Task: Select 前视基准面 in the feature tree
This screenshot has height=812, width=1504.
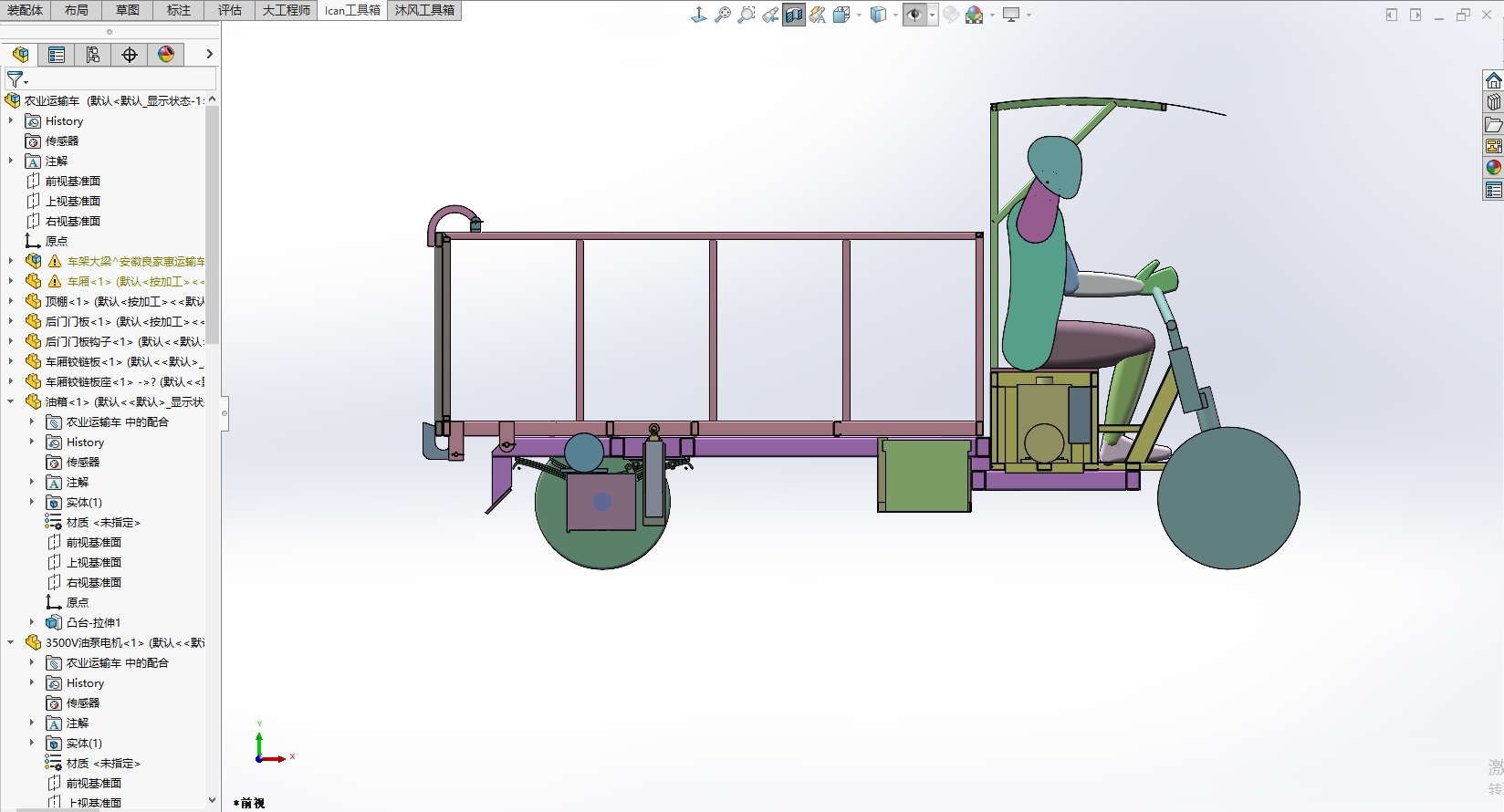Action: (72, 181)
